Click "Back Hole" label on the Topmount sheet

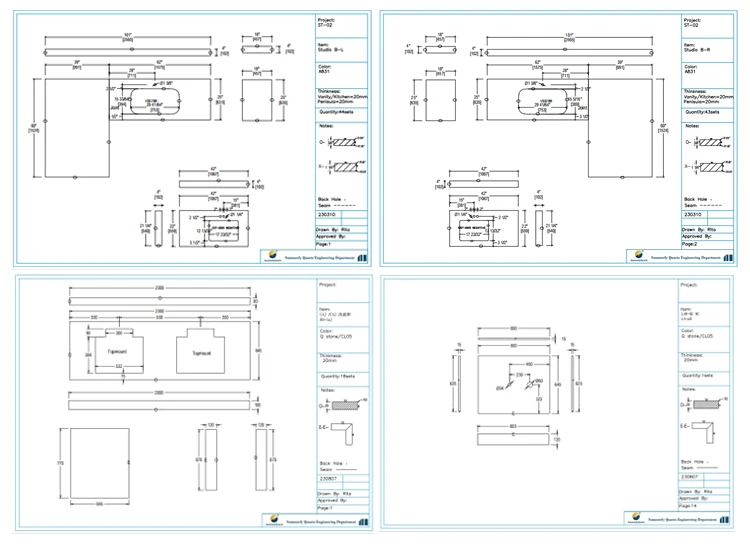point(333,463)
